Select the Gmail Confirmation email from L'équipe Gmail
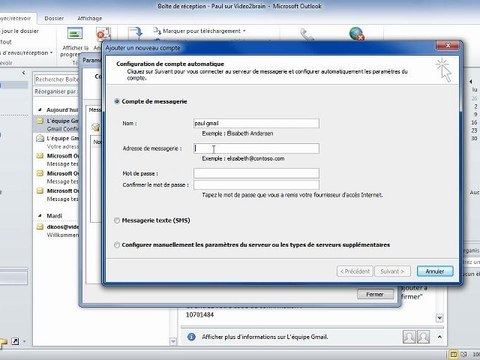This screenshot has width=480, height=360. pyautogui.click(x=57, y=125)
